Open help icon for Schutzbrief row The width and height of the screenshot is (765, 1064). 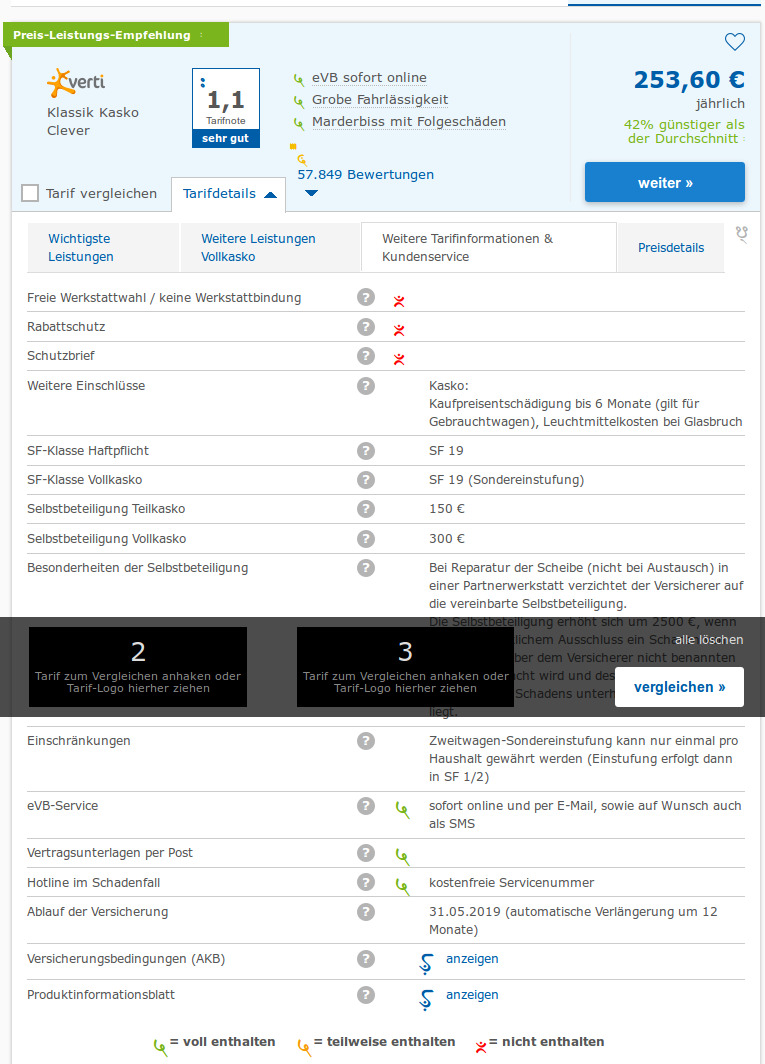point(366,356)
